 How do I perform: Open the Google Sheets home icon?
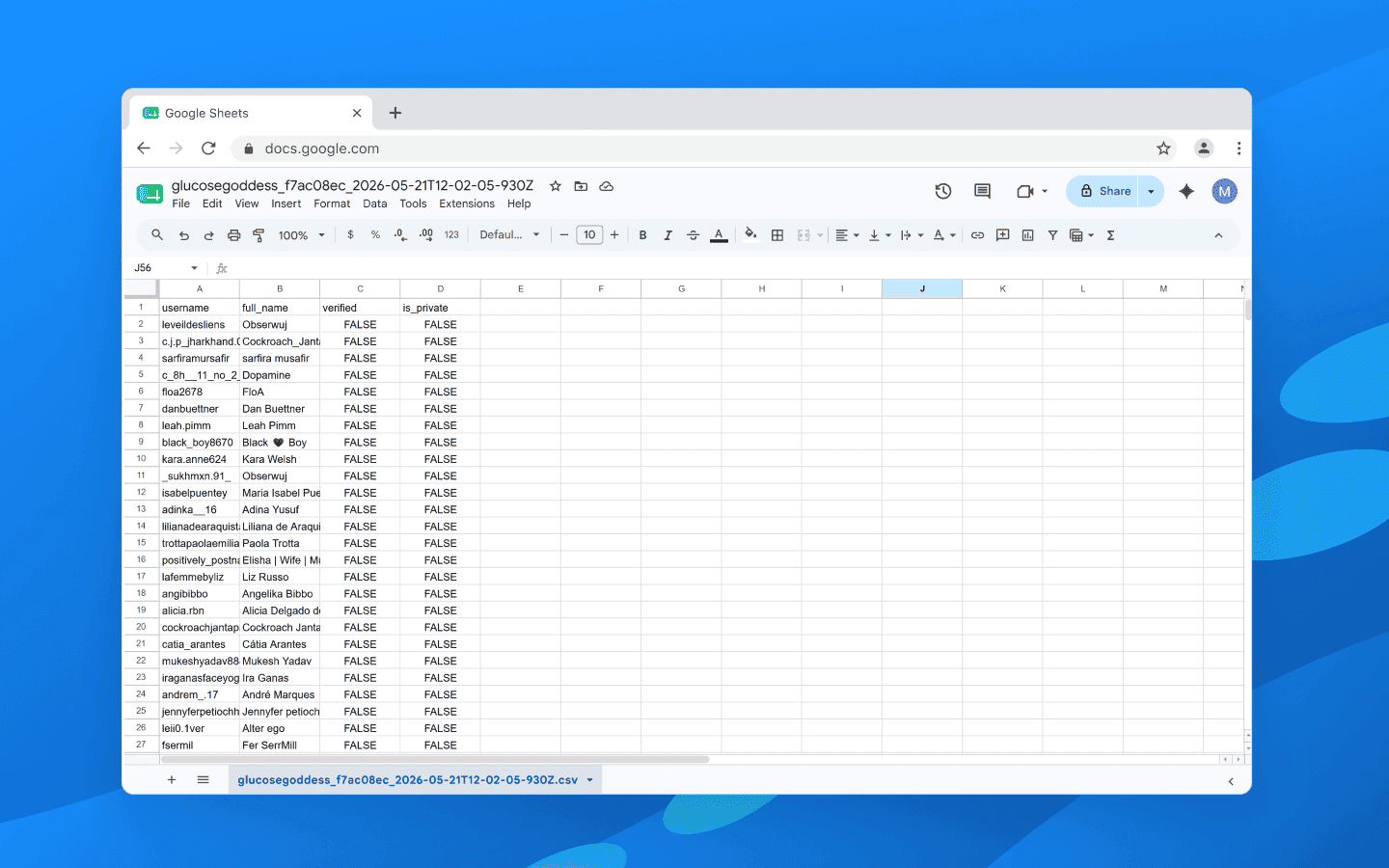150,194
